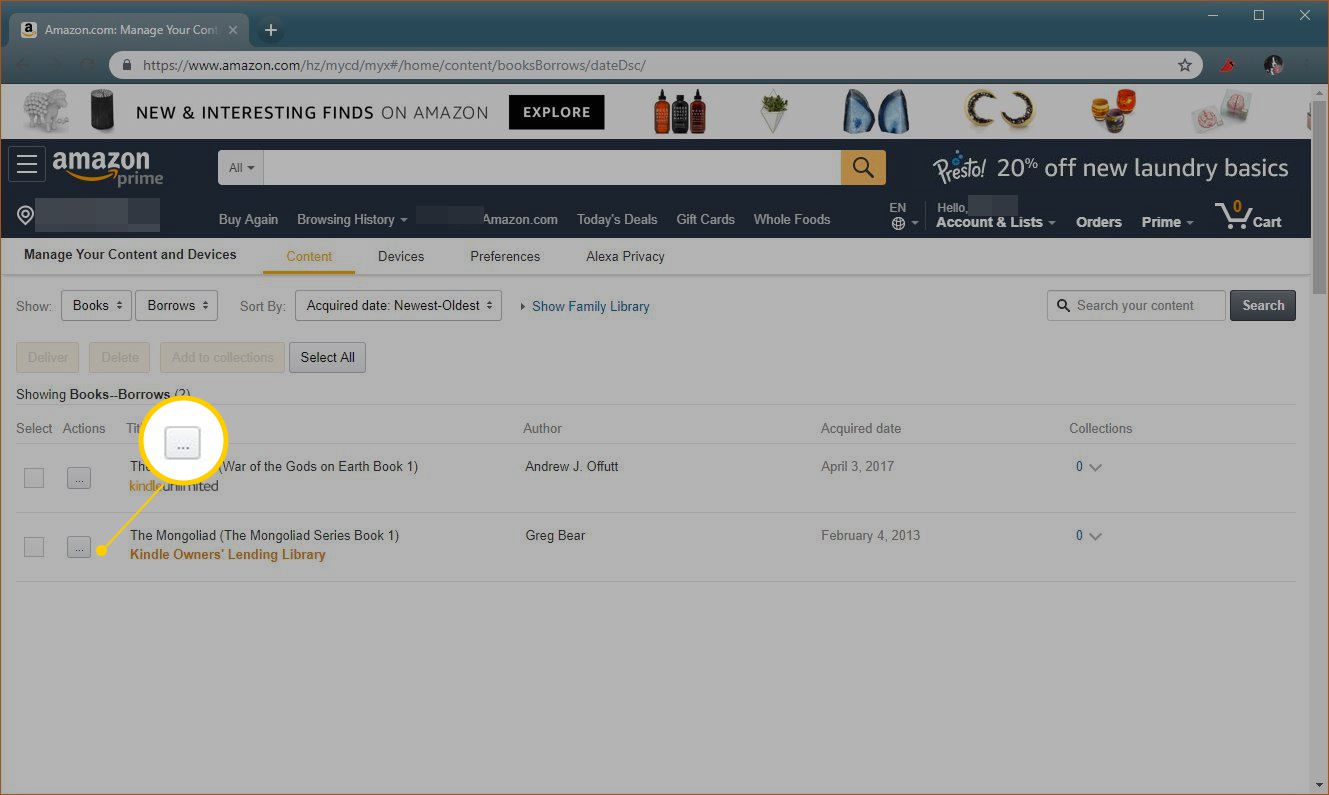The height and width of the screenshot is (795, 1329).
Task: Click the Presto 20% off laundry banner
Action: point(1110,168)
